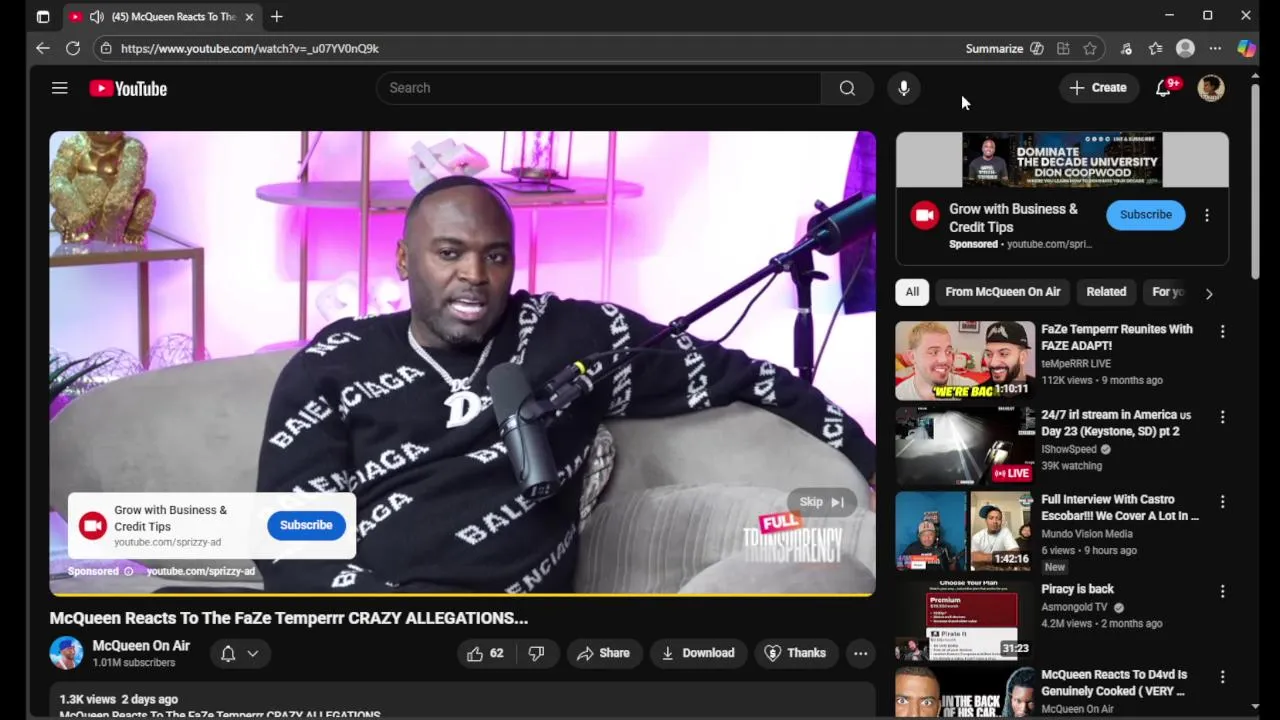1280x720 pixels.
Task: Go back with browser back arrow
Action: 43,48
